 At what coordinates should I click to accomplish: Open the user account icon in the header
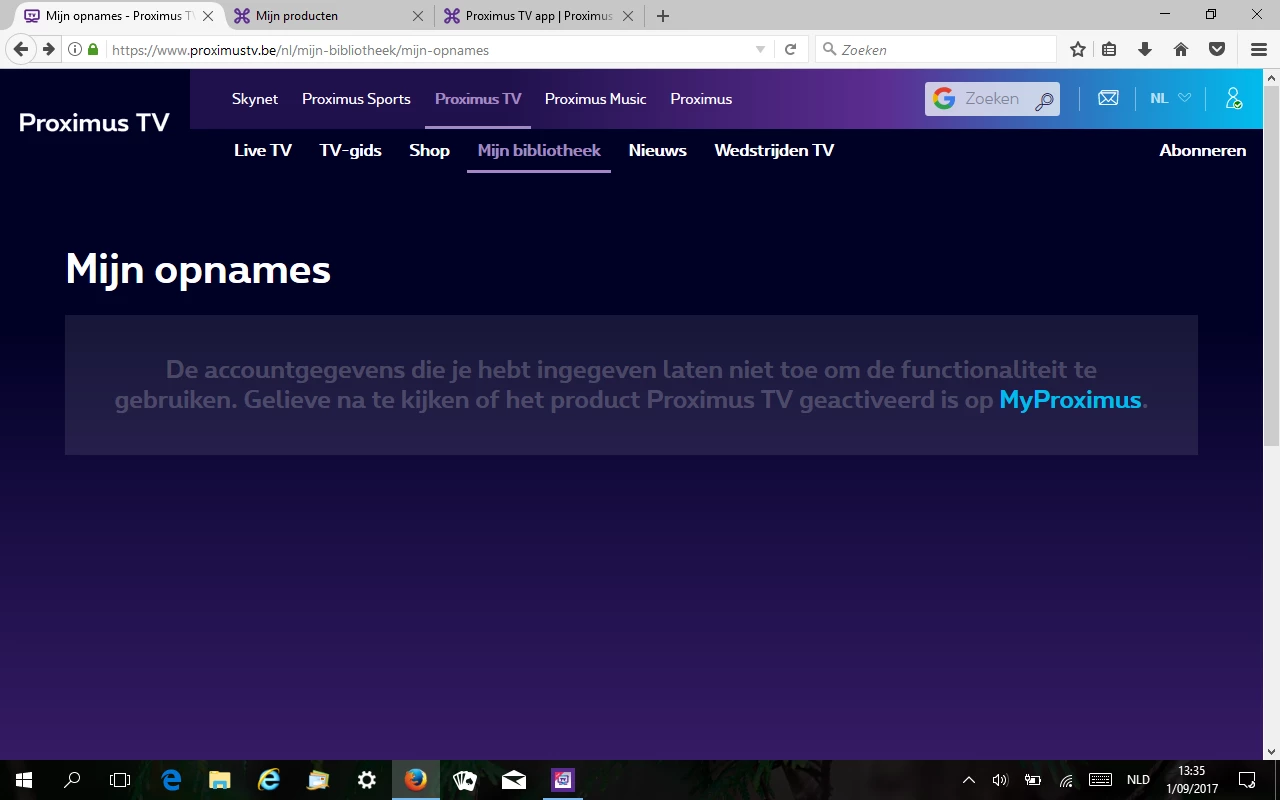(1234, 98)
